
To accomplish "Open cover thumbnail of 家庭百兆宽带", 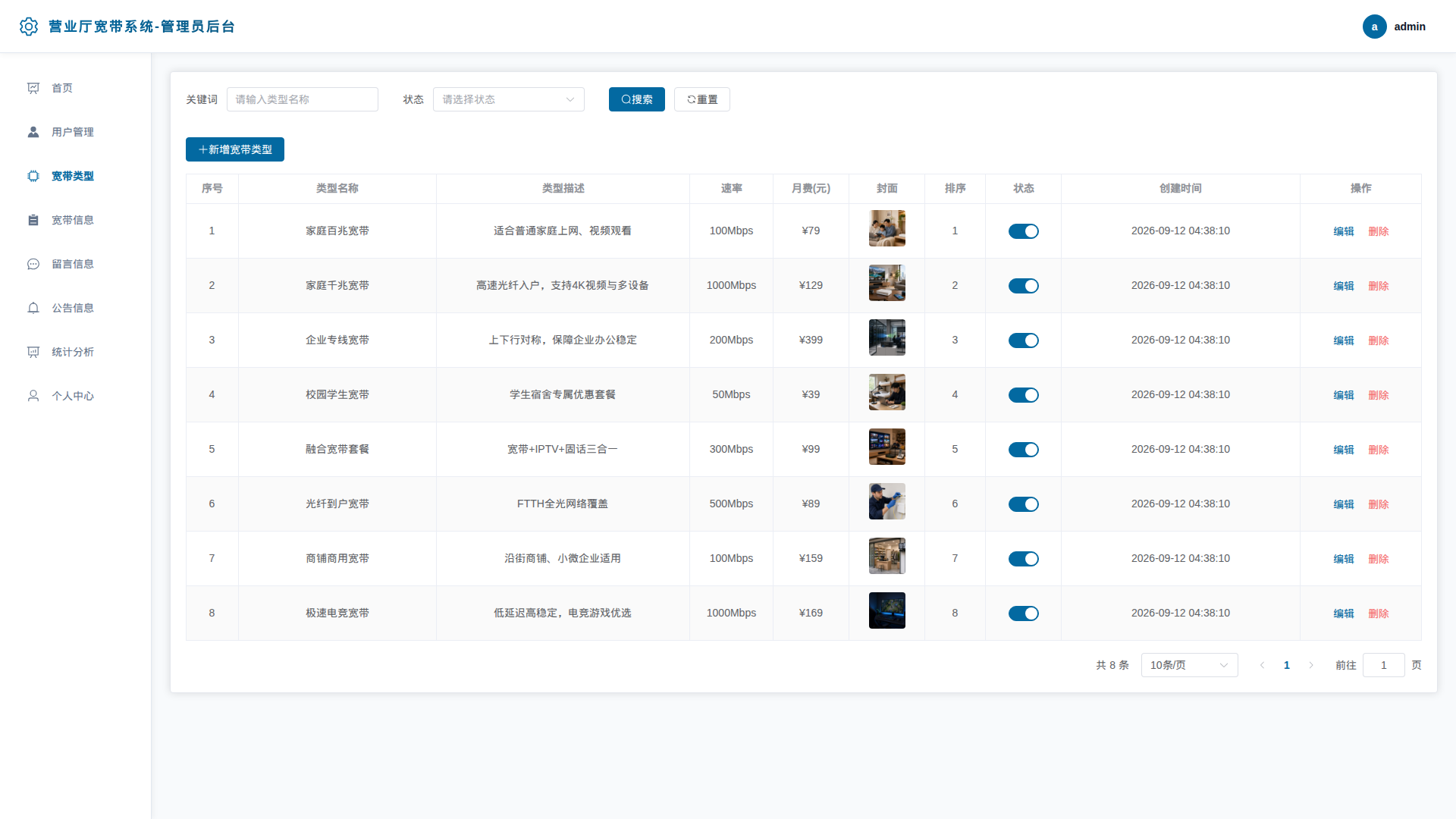I will click(886, 228).
